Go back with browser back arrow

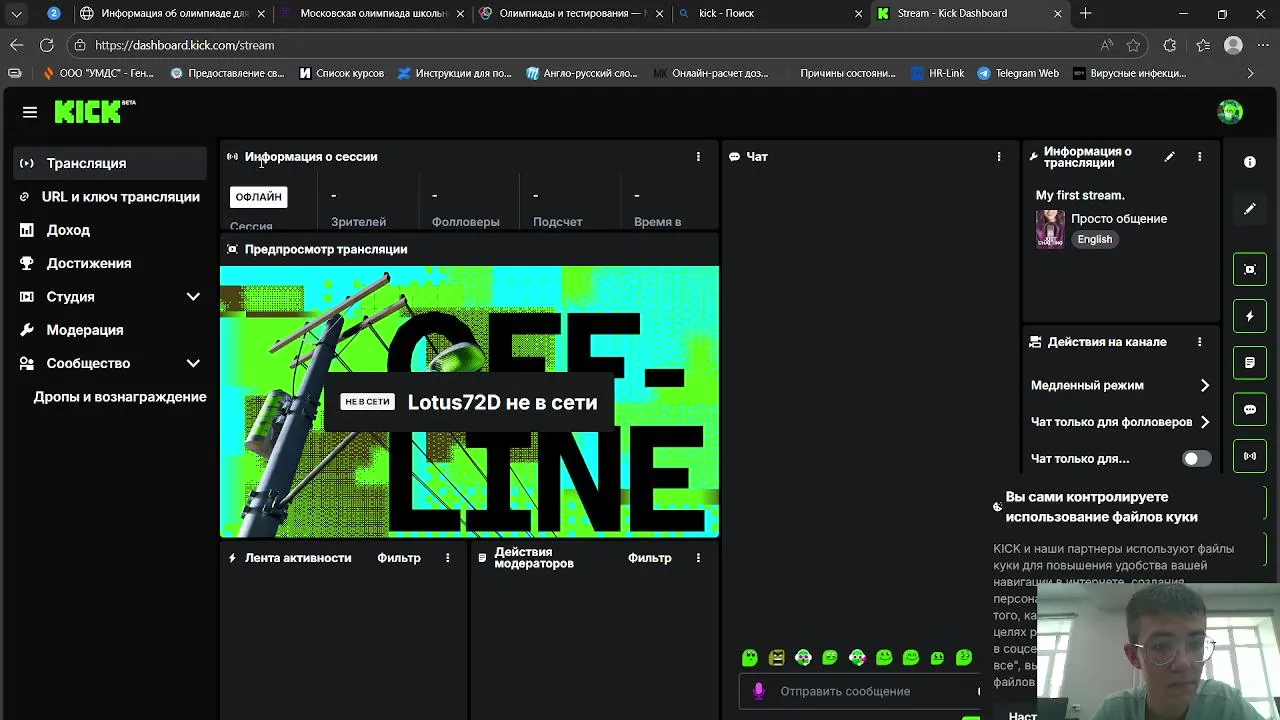[16, 45]
